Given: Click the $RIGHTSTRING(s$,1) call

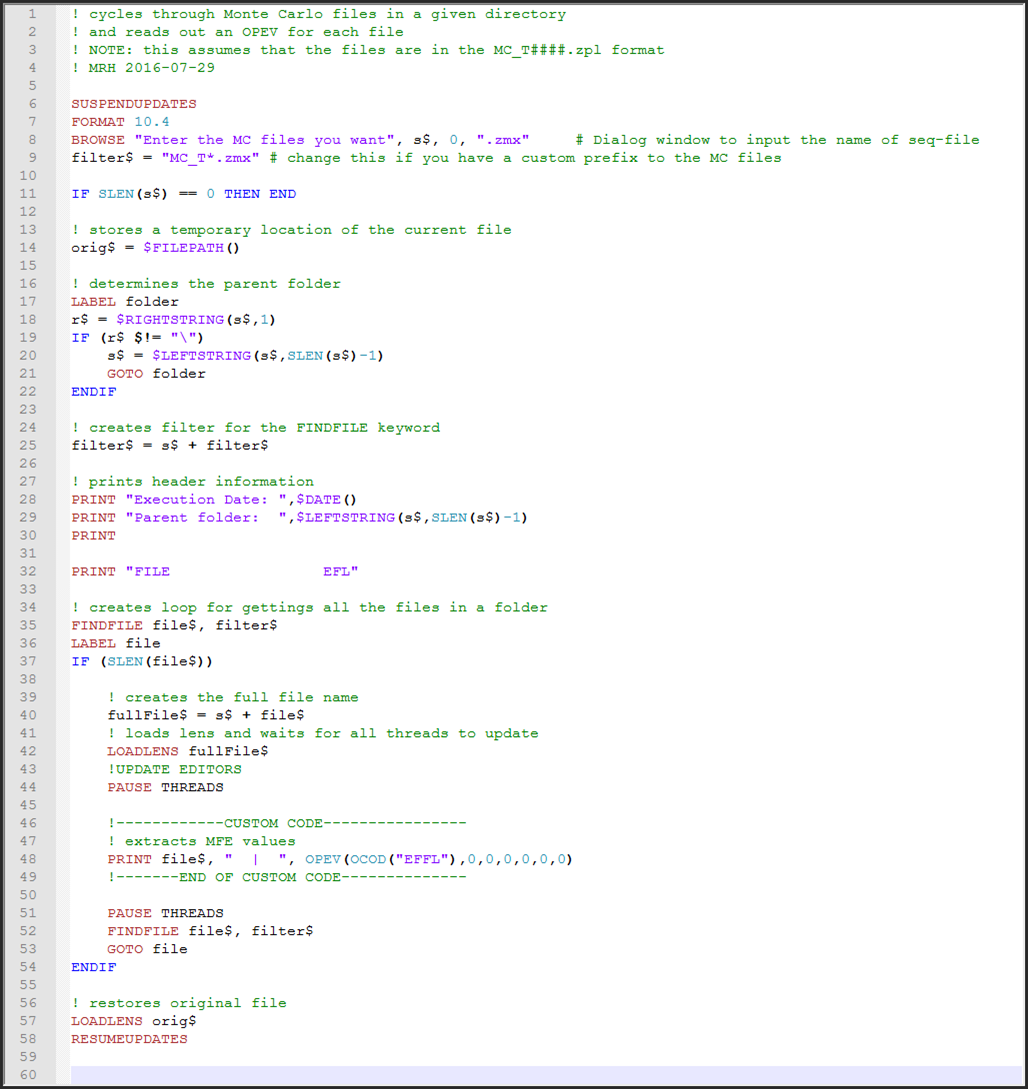Looking at the screenshot, I should coord(196,320).
